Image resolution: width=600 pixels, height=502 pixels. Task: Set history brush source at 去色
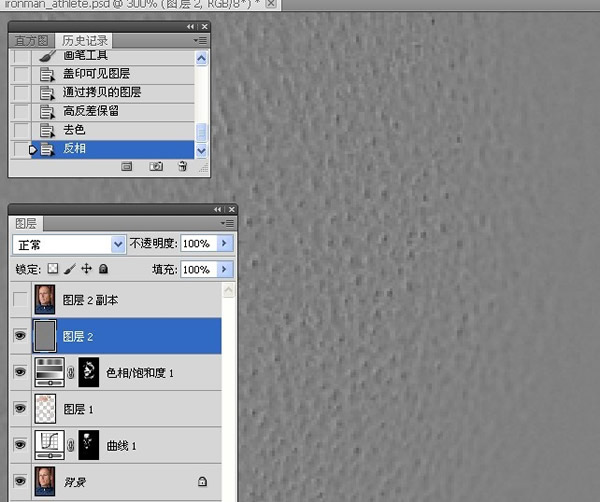pyautogui.click(x=21, y=130)
